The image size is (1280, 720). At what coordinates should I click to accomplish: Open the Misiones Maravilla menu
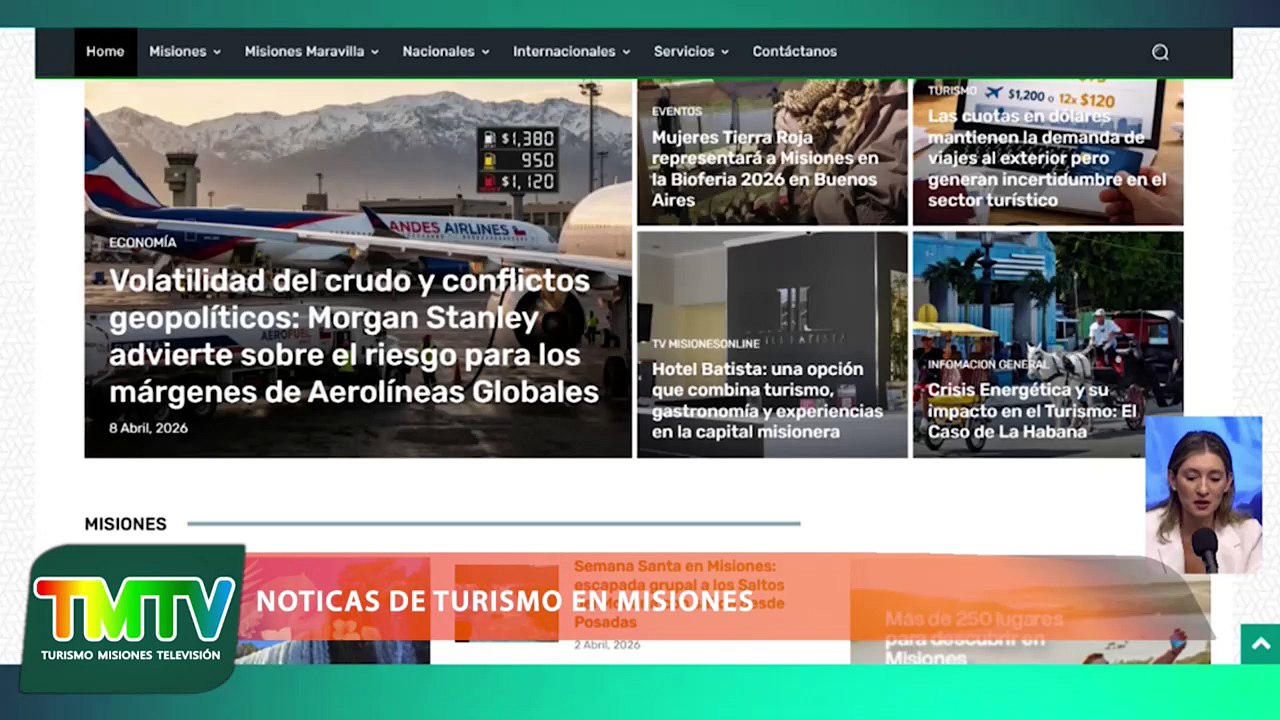click(x=304, y=52)
